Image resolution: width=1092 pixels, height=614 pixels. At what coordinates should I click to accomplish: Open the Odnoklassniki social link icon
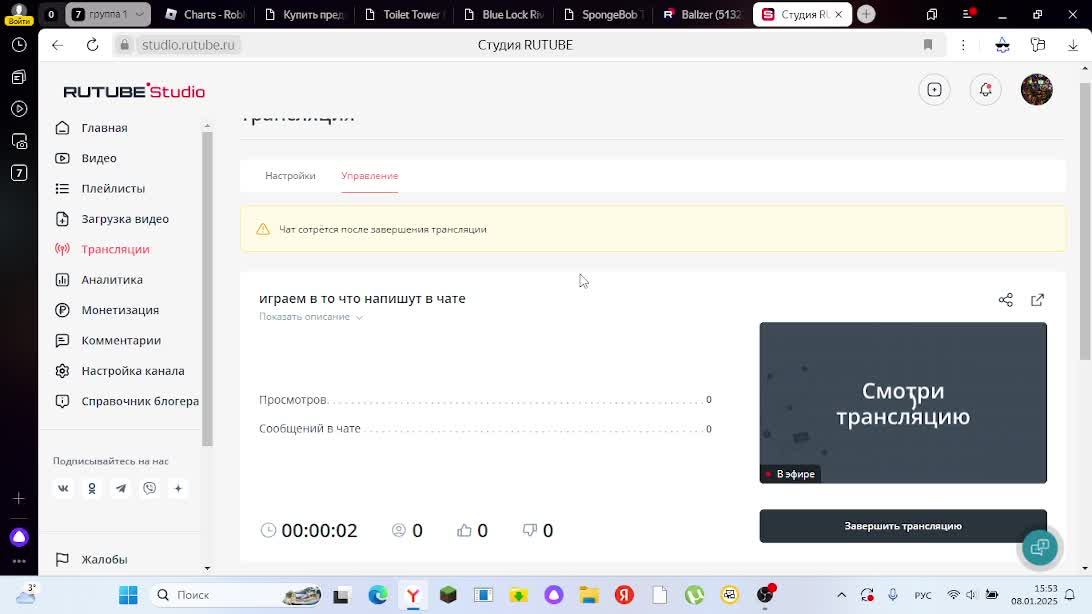coord(92,489)
